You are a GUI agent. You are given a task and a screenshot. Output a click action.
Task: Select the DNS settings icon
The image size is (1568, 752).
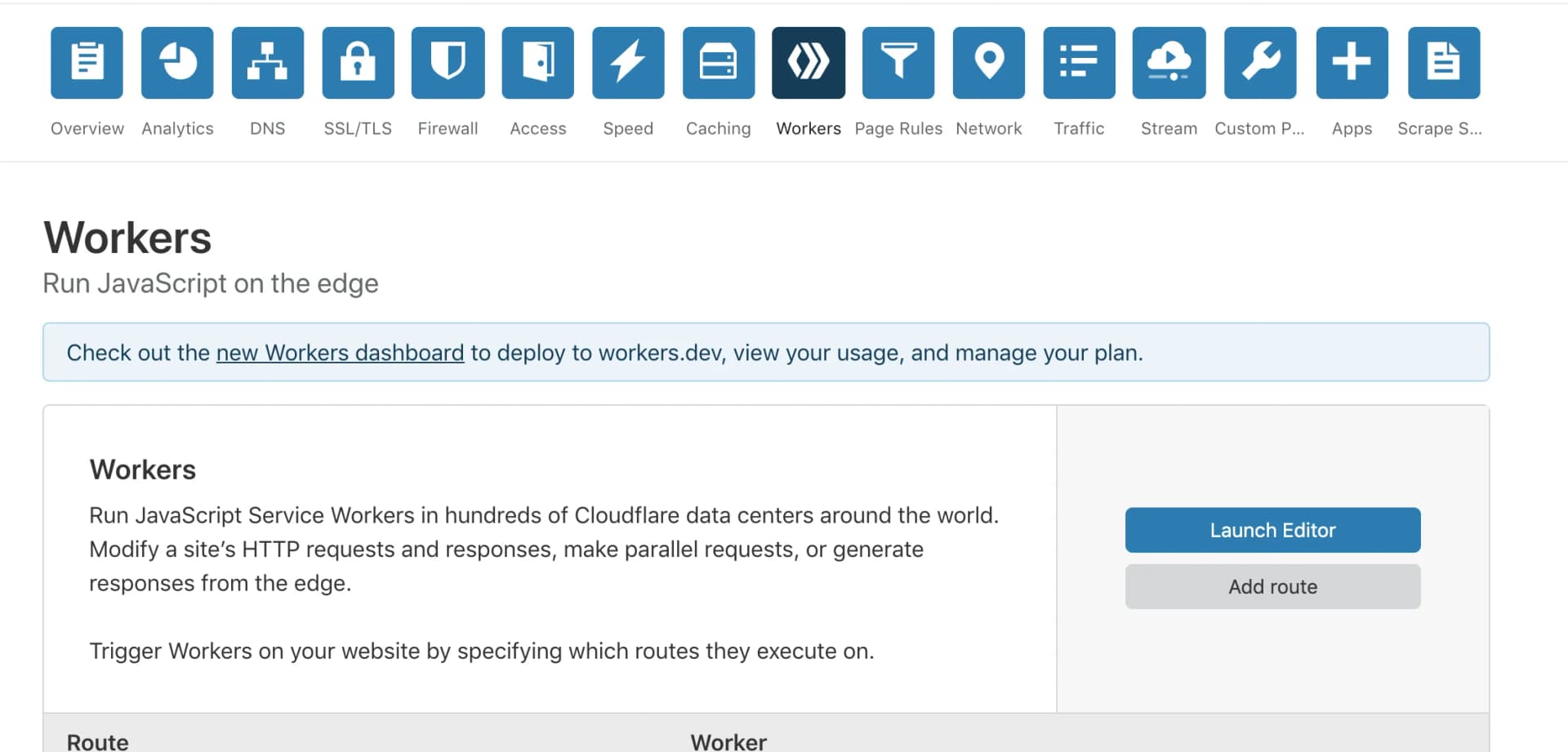[x=267, y=62]
